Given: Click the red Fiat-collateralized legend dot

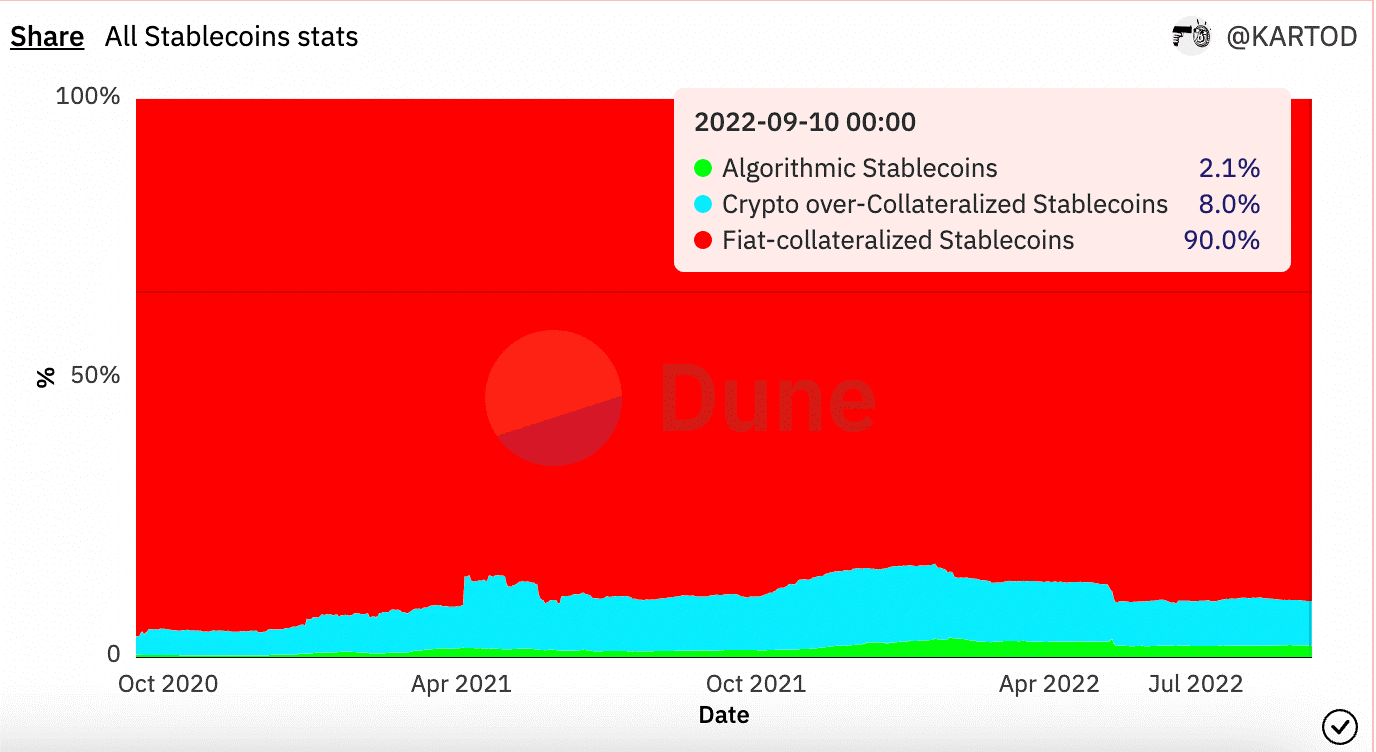Looking at the screenshot, I should pyautogui.click(x=703, y=241).
